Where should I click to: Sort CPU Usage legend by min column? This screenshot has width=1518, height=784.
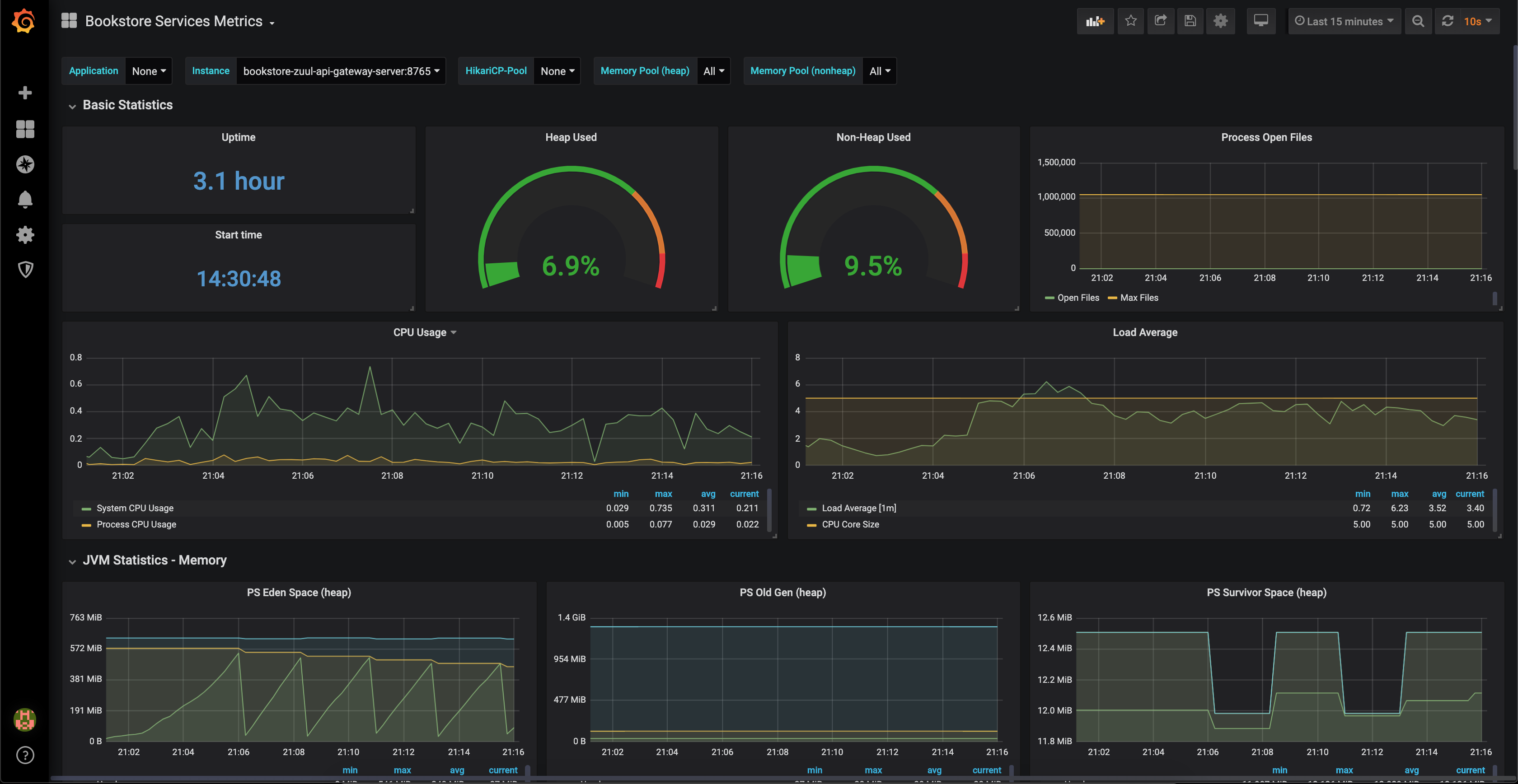click(621, 494)
